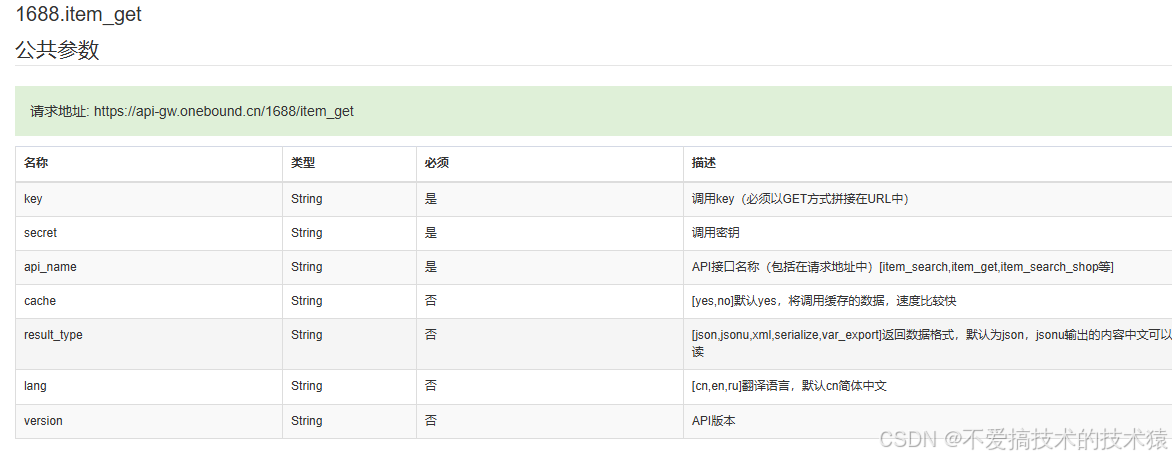Click 是 in the api_name row
Screen dimensions: 1172x459
point(431,267)
